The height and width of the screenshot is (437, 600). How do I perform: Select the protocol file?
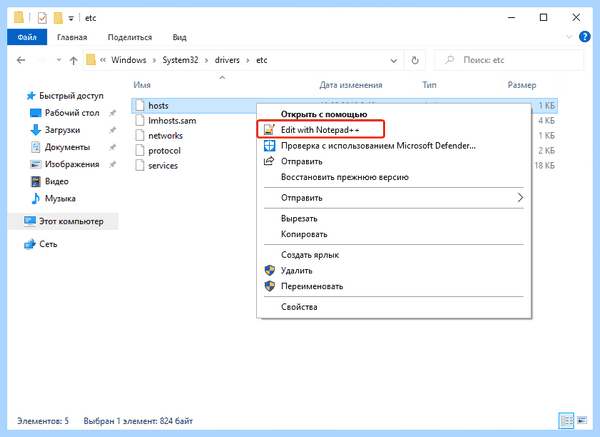[164, 151]
